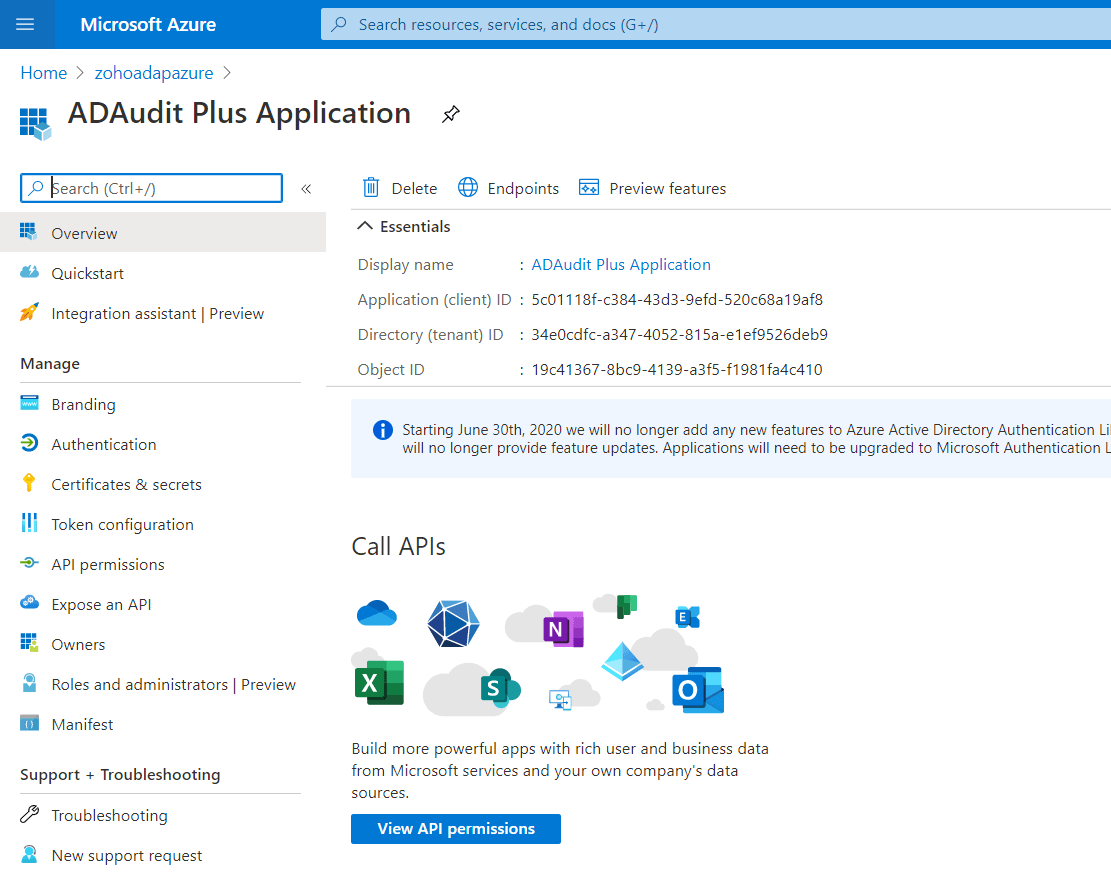Collapse the sidebar with the double chevron
This screenshot has height=883, width=1111.
pos(306,189)
